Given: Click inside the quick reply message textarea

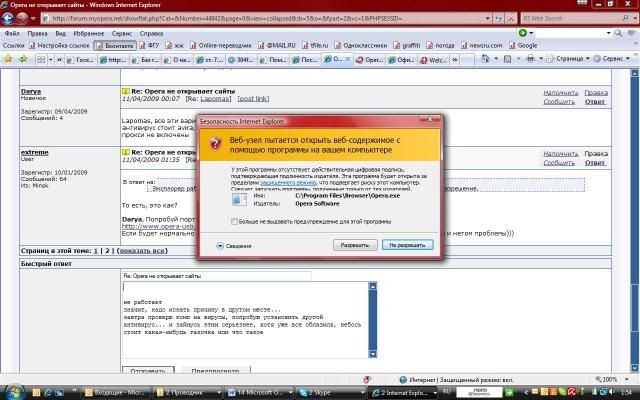Looking at the screenshot, I should (x=245, y=320).
